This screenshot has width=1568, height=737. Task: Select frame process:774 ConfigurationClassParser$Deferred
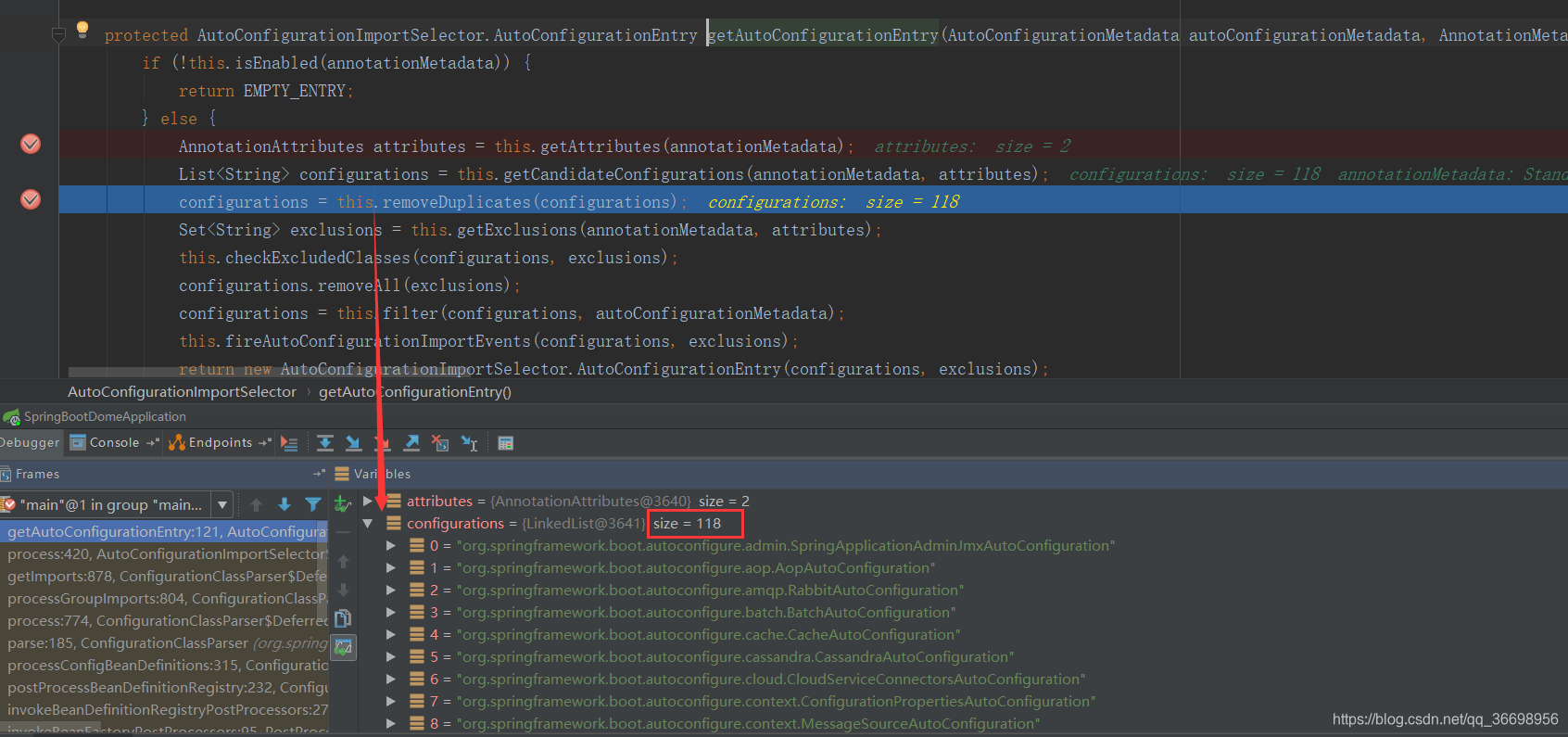(164, 621)
